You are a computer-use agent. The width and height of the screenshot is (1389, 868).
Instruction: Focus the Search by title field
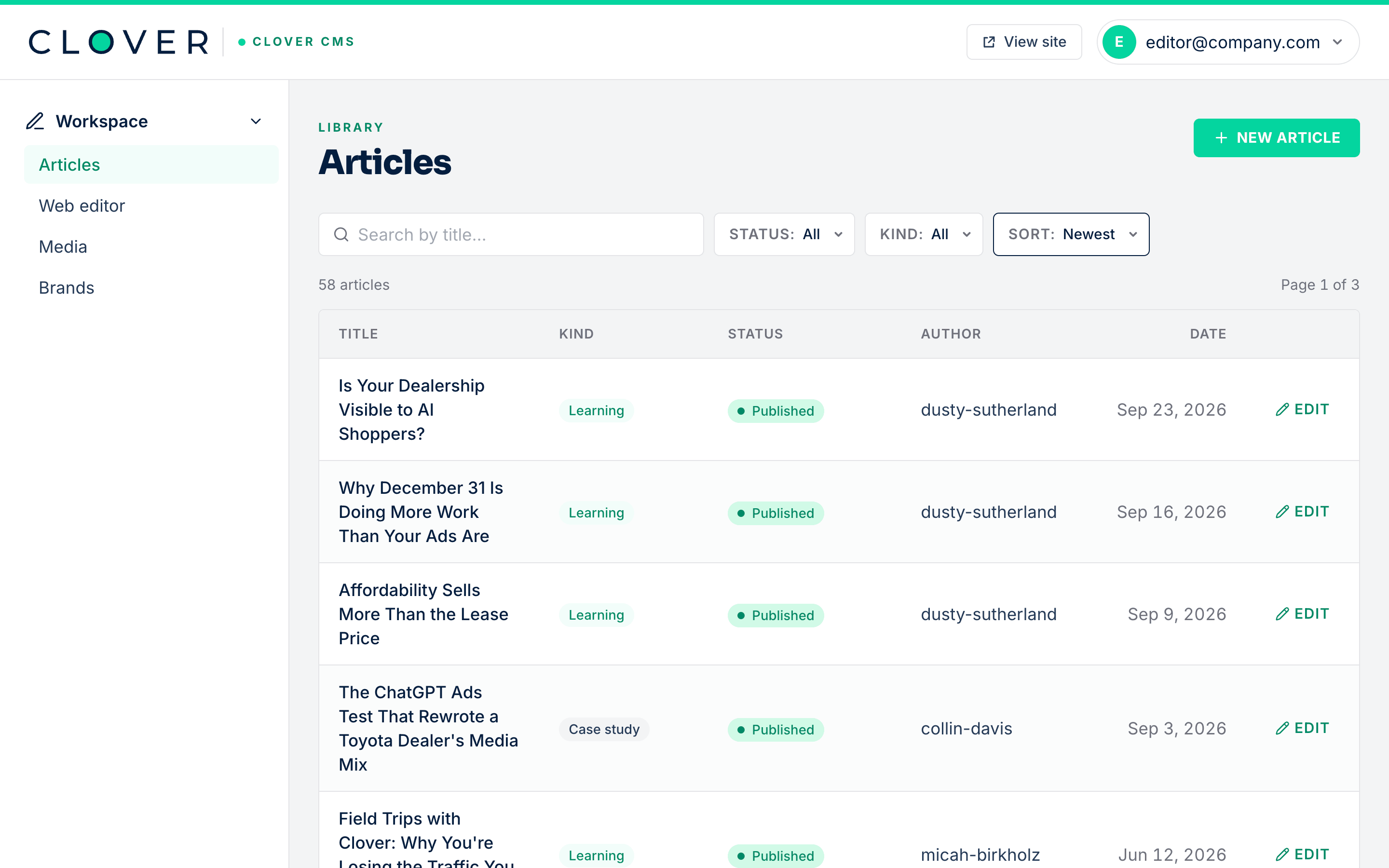[511, 234]
